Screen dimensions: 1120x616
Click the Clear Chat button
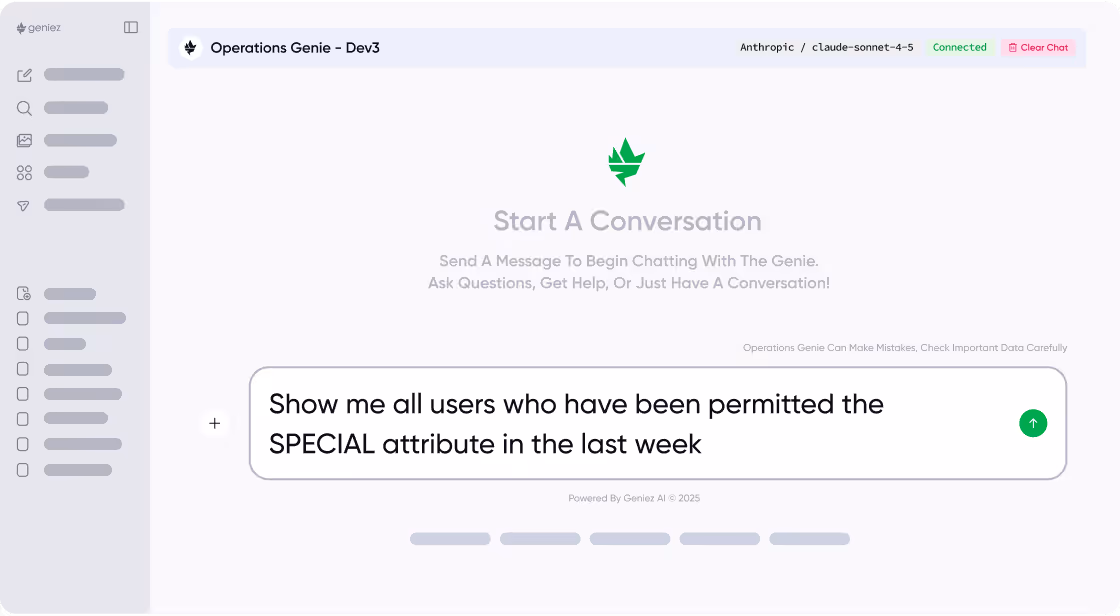tap(1038, 47)
